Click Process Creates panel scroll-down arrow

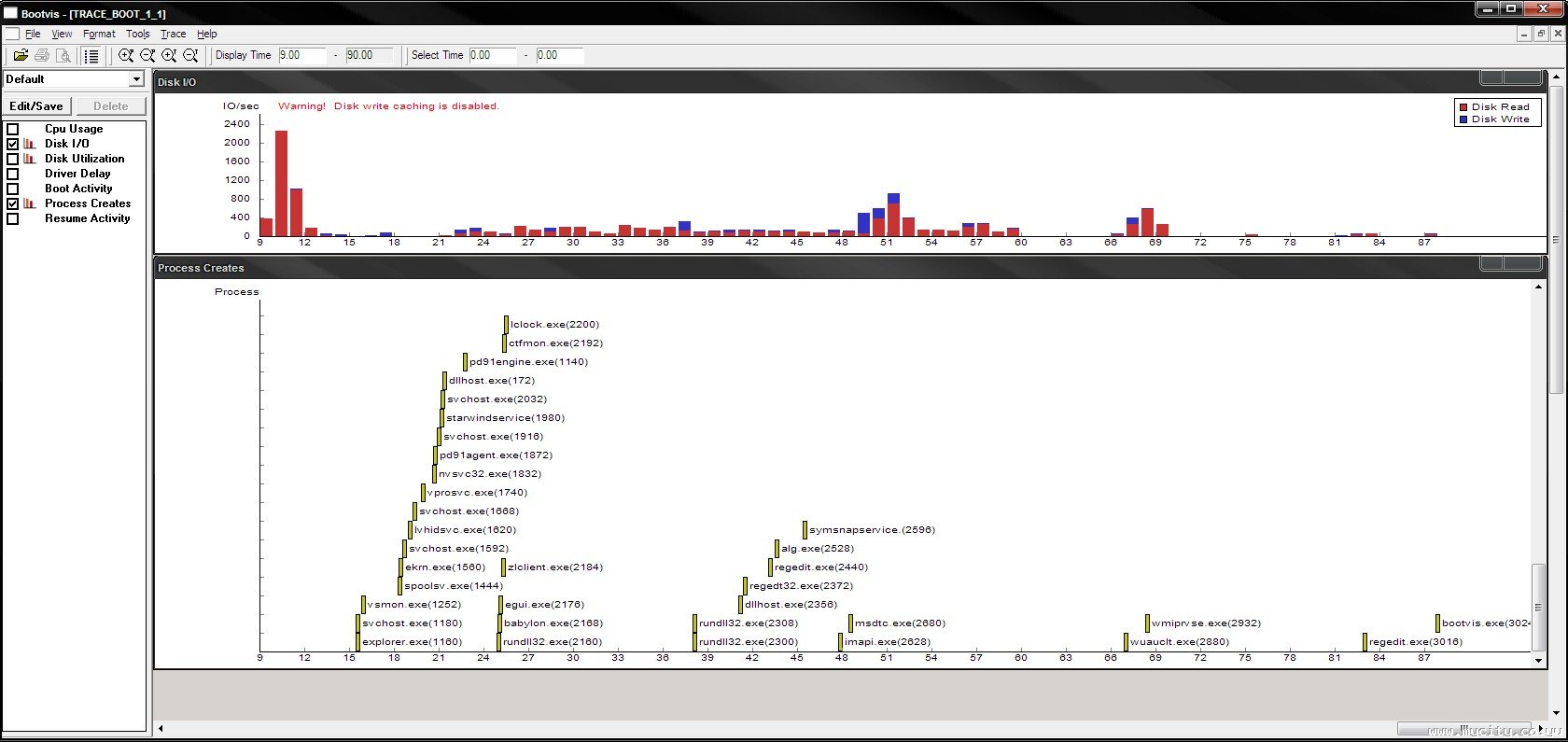(1538, 661)
